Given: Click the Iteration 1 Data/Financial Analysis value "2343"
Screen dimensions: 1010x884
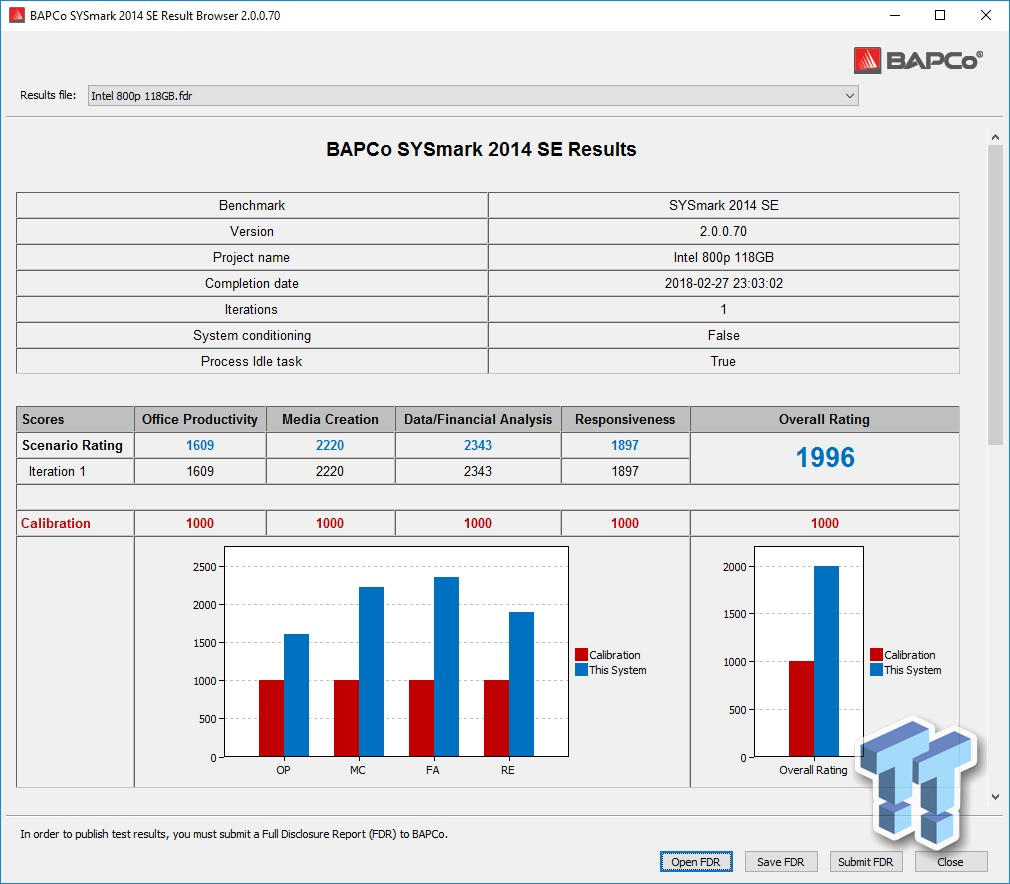Looking at the screenshot, I should 478,472.
